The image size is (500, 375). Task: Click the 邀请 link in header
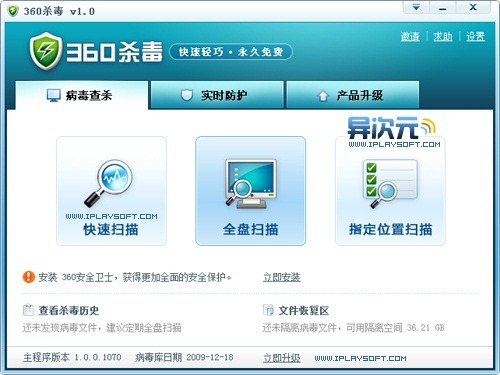410,36
